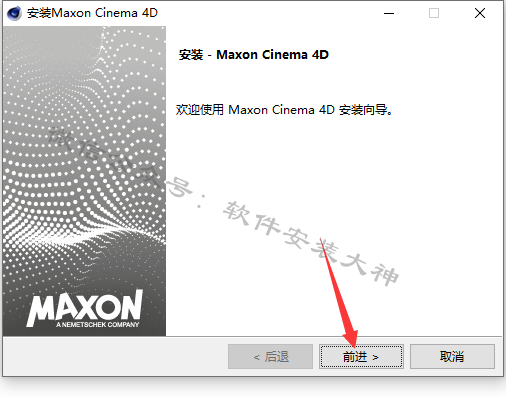Viewport: 506px width, 401px height.
Task: Click the gray footer strip left of 后退
Action: [115, 357]
